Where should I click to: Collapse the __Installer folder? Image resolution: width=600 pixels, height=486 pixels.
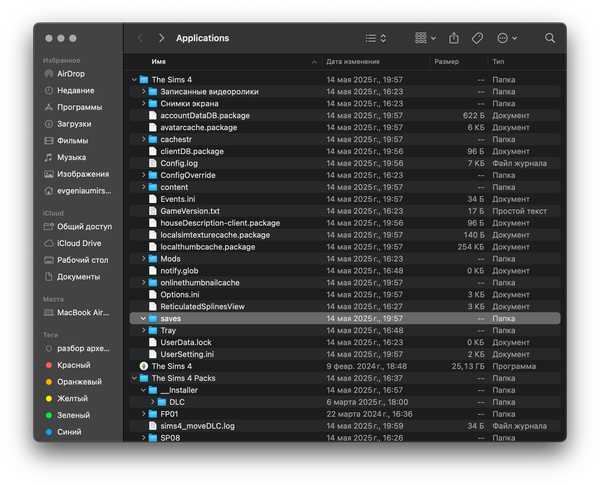(143, 390)
